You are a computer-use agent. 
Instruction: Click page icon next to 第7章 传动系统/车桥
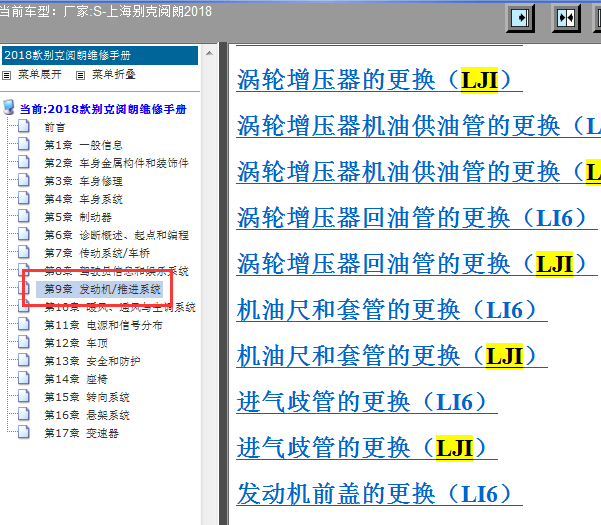point(24,252)
